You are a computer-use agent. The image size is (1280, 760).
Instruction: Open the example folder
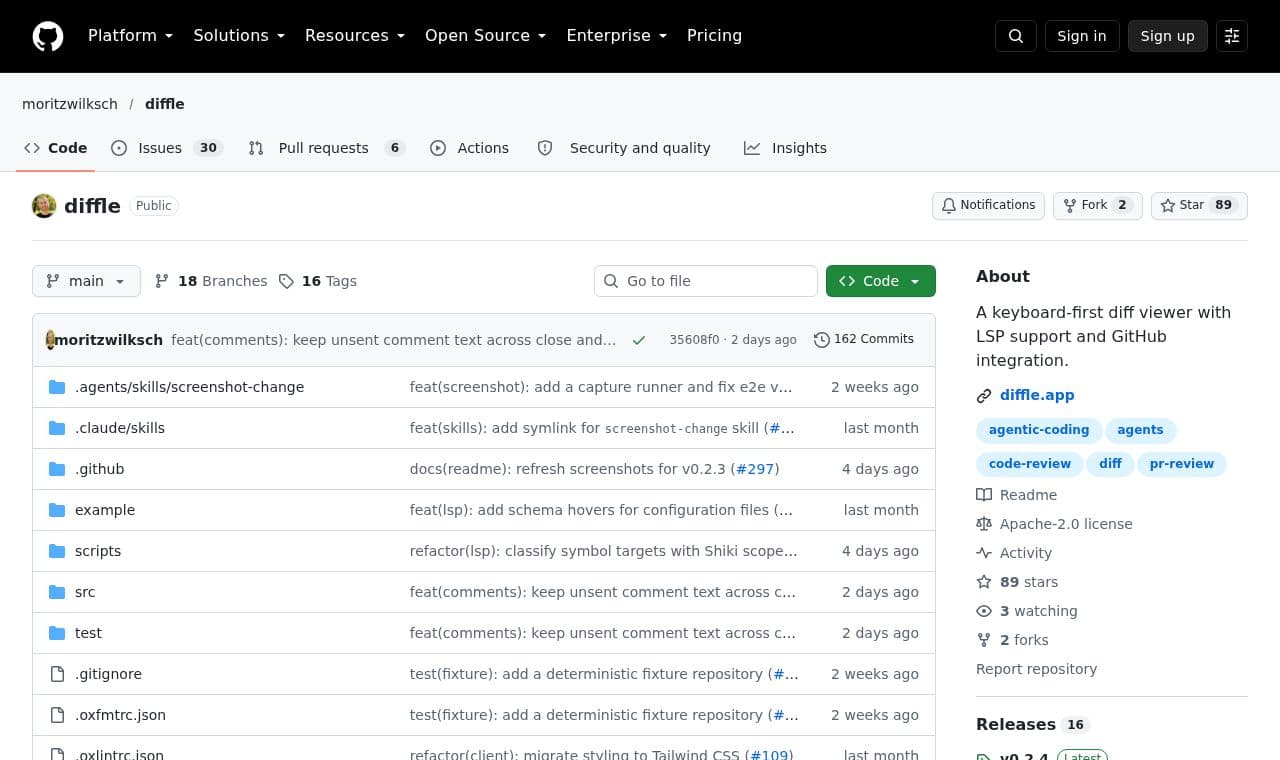pos(105,510)
